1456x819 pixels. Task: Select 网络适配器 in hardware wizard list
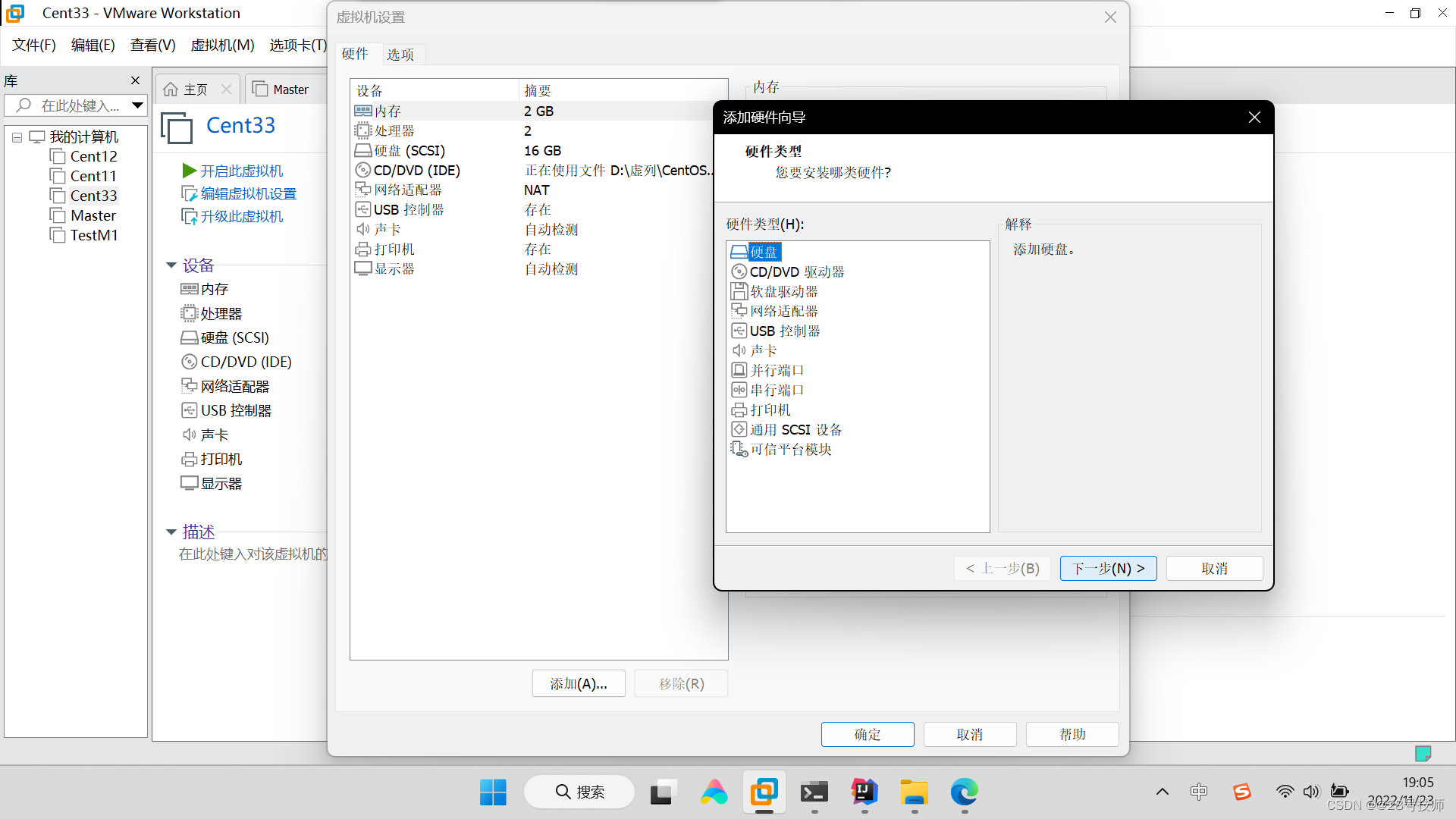pyautogui.click(x=774, y=311)
